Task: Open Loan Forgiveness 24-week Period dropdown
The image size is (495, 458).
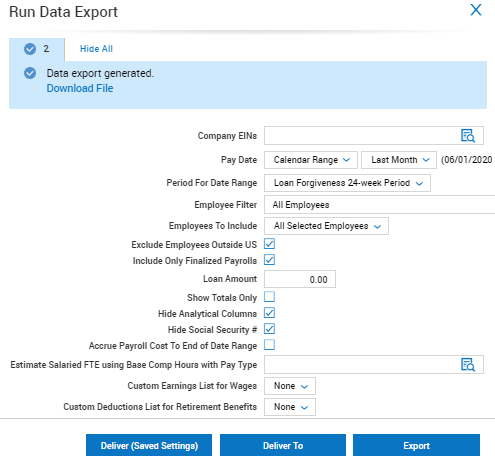Action: point(347,183)
